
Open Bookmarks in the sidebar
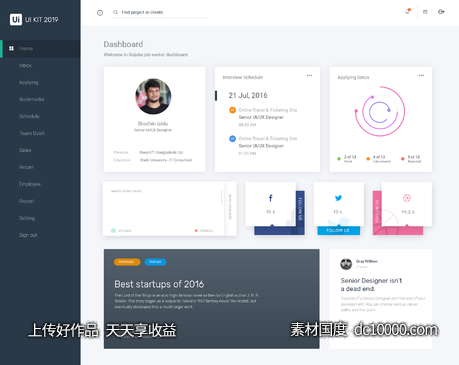pos(31,99)
